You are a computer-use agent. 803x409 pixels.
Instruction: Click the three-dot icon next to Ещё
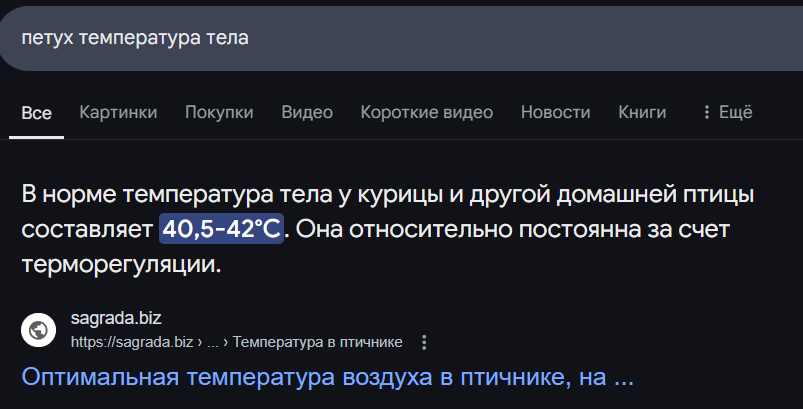[707, 112]
